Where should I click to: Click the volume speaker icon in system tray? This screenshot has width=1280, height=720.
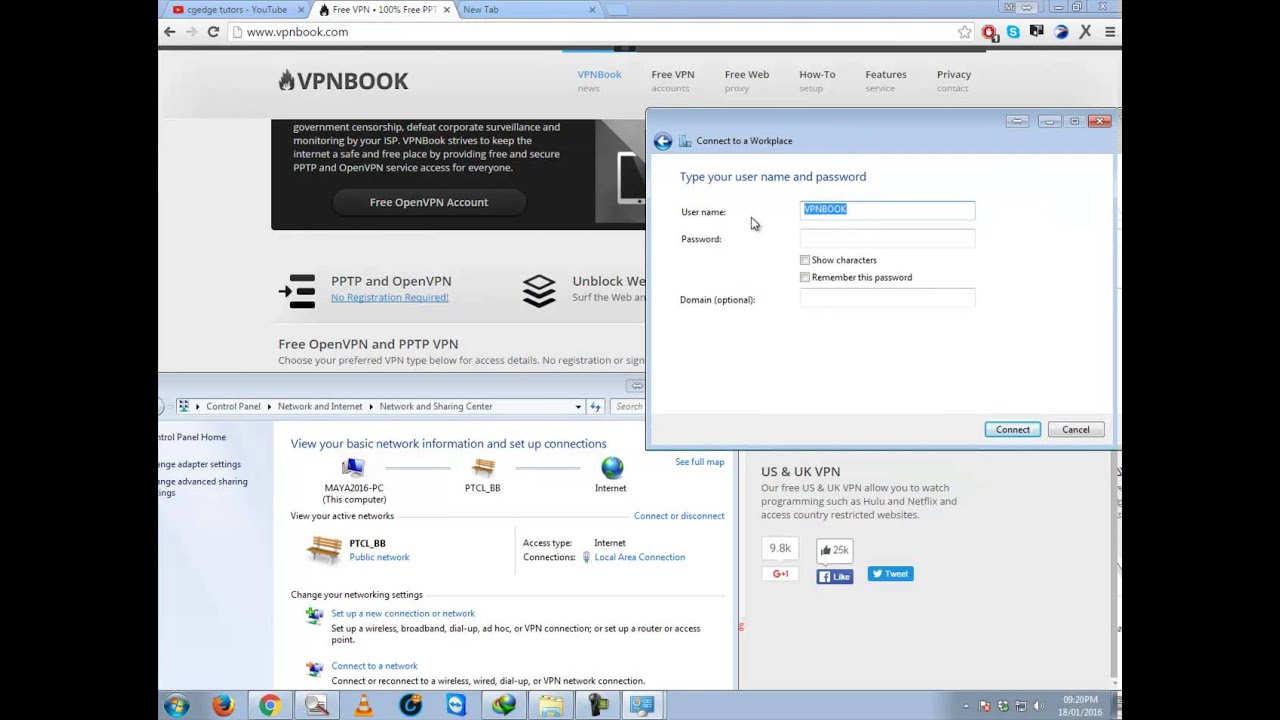pyautogui.click(x=1038, y=706)
